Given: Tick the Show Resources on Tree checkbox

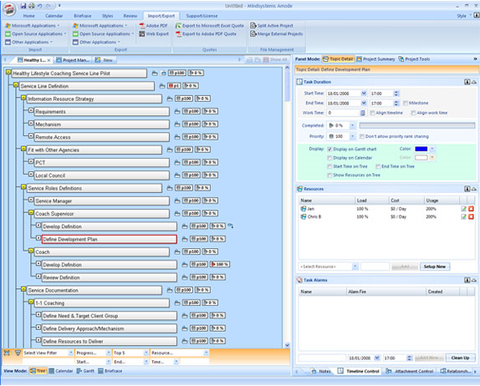Looking at the screenshot, I should pos(330,175).
